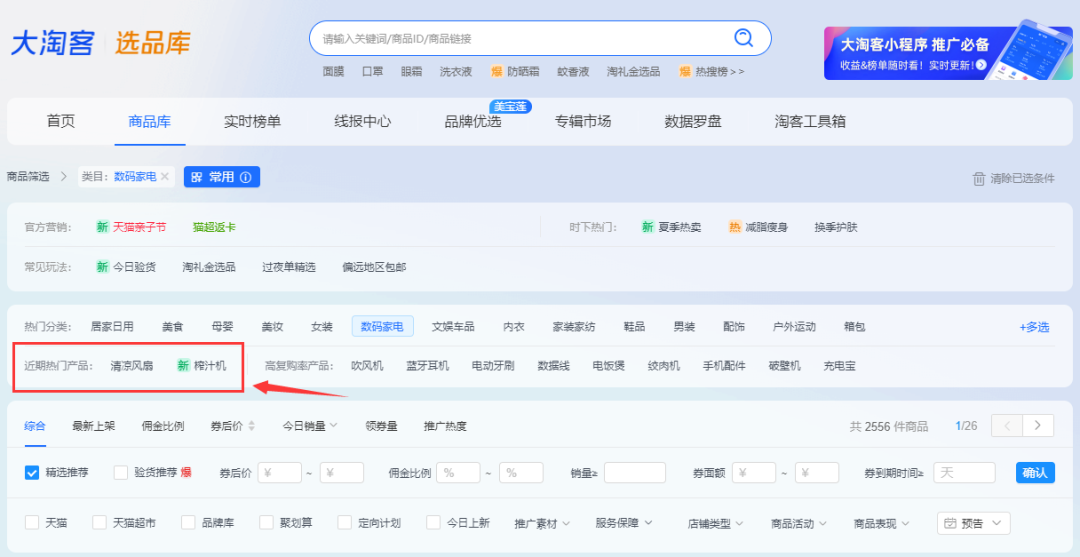1080x557 pixels.
Task: Select the 居家日用 category
Action: point(112,327)
